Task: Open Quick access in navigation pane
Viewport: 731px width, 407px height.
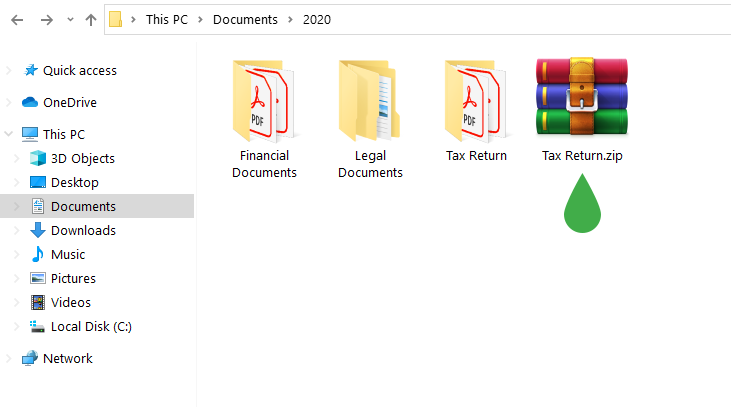Action: [x=80, y=70]
